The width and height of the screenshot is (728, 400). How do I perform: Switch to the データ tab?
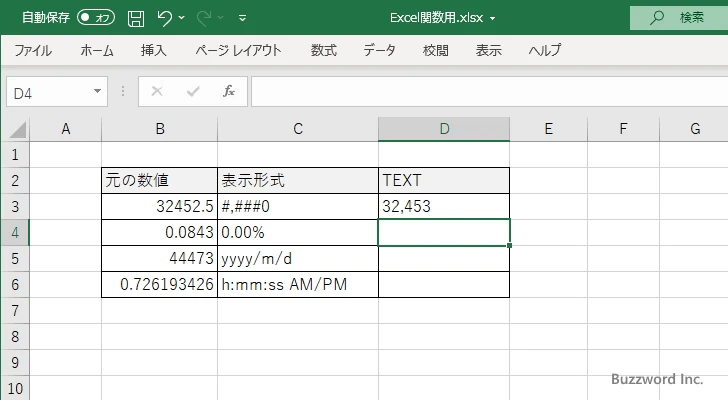[379, 50]
